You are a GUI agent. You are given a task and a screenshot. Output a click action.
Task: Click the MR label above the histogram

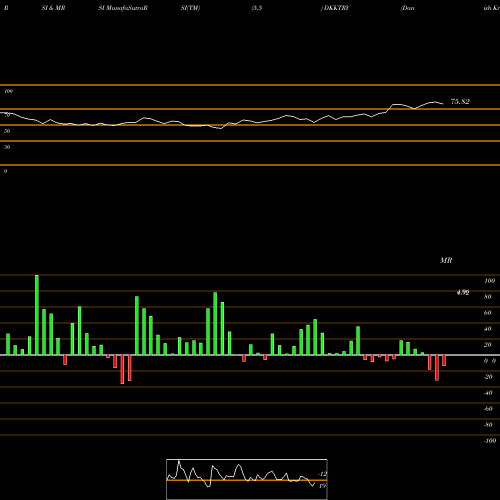[x=446, y=260]
